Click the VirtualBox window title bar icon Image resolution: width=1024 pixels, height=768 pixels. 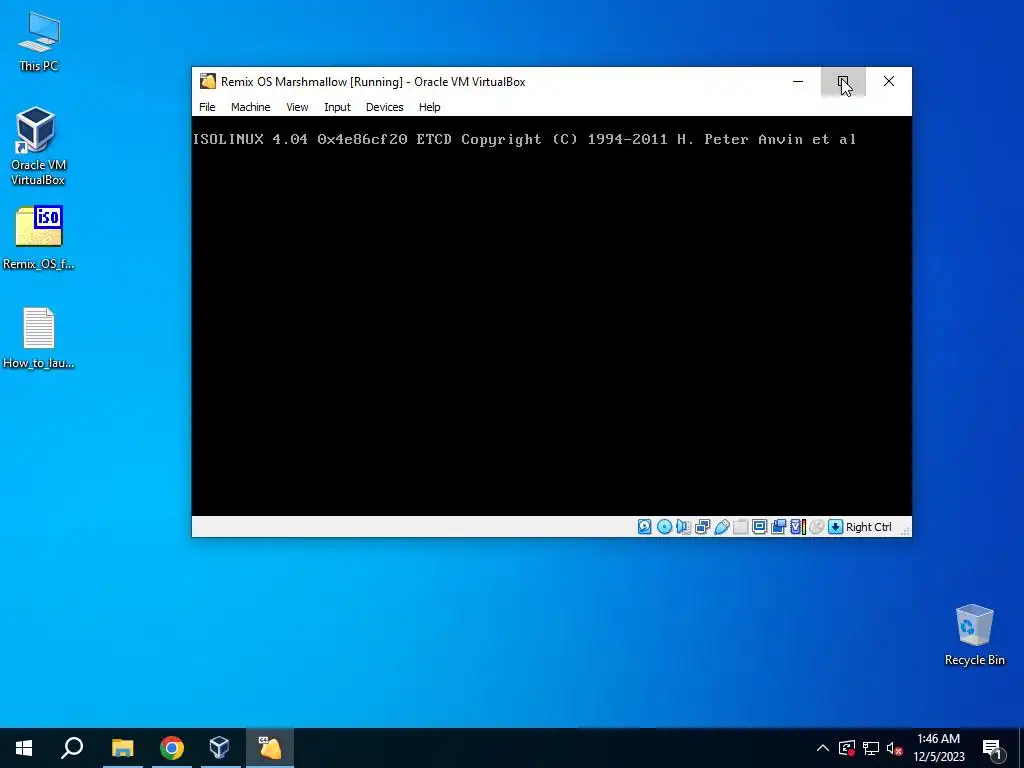[x=208, y=82]
